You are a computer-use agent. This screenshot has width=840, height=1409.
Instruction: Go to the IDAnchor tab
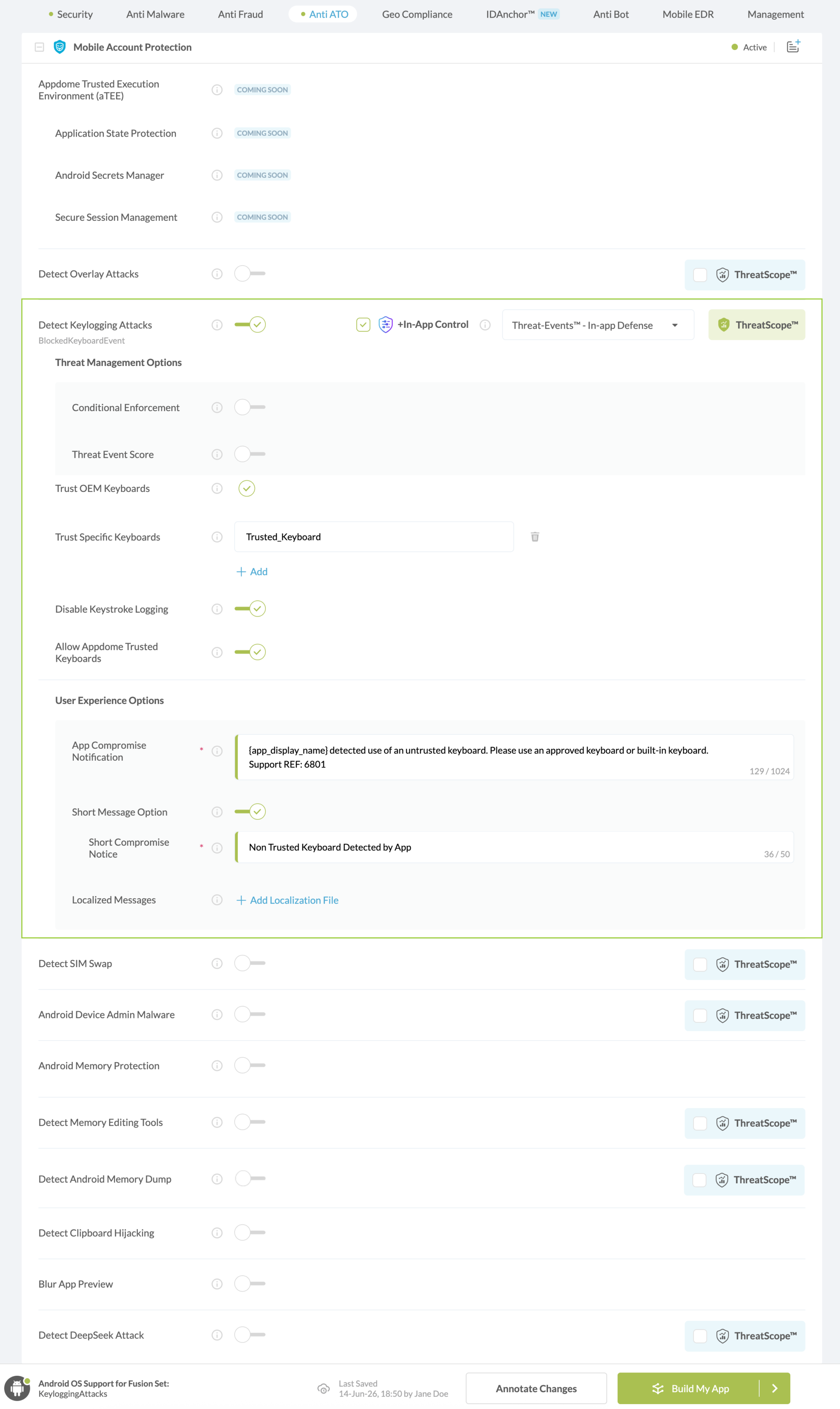point(523,14)
